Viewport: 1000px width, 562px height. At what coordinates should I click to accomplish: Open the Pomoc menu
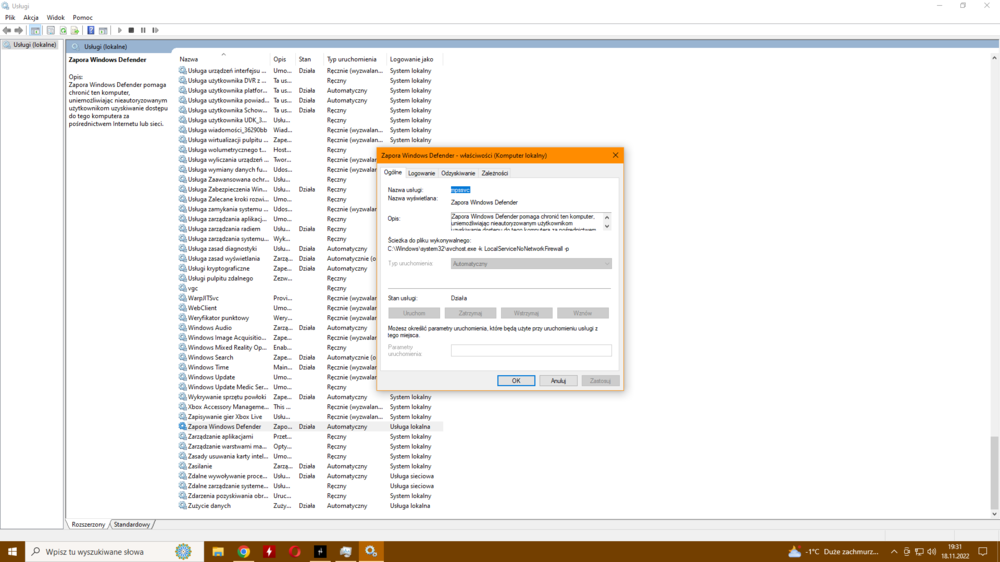[82, 17]
